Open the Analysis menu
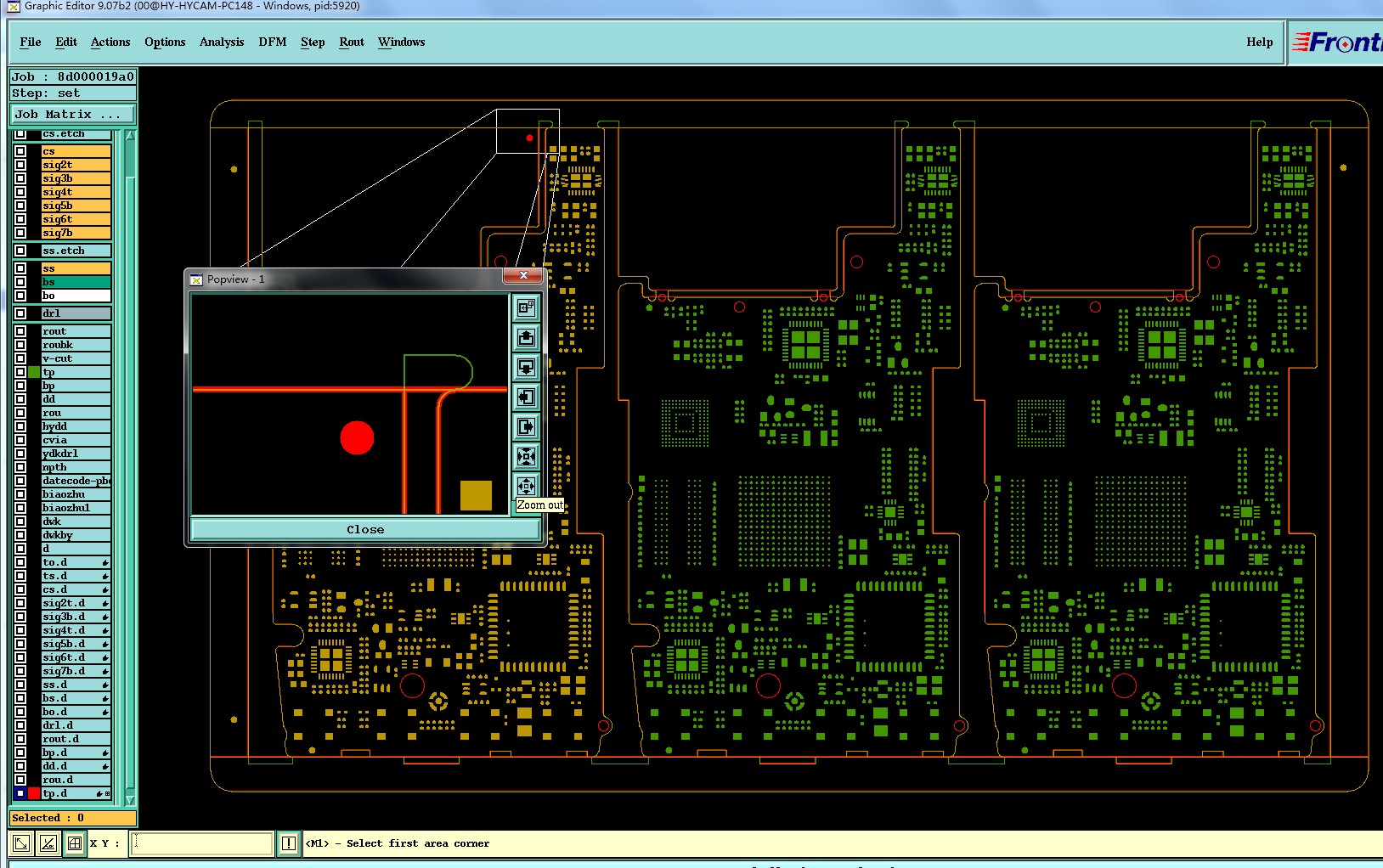 (x=222, y=42)
